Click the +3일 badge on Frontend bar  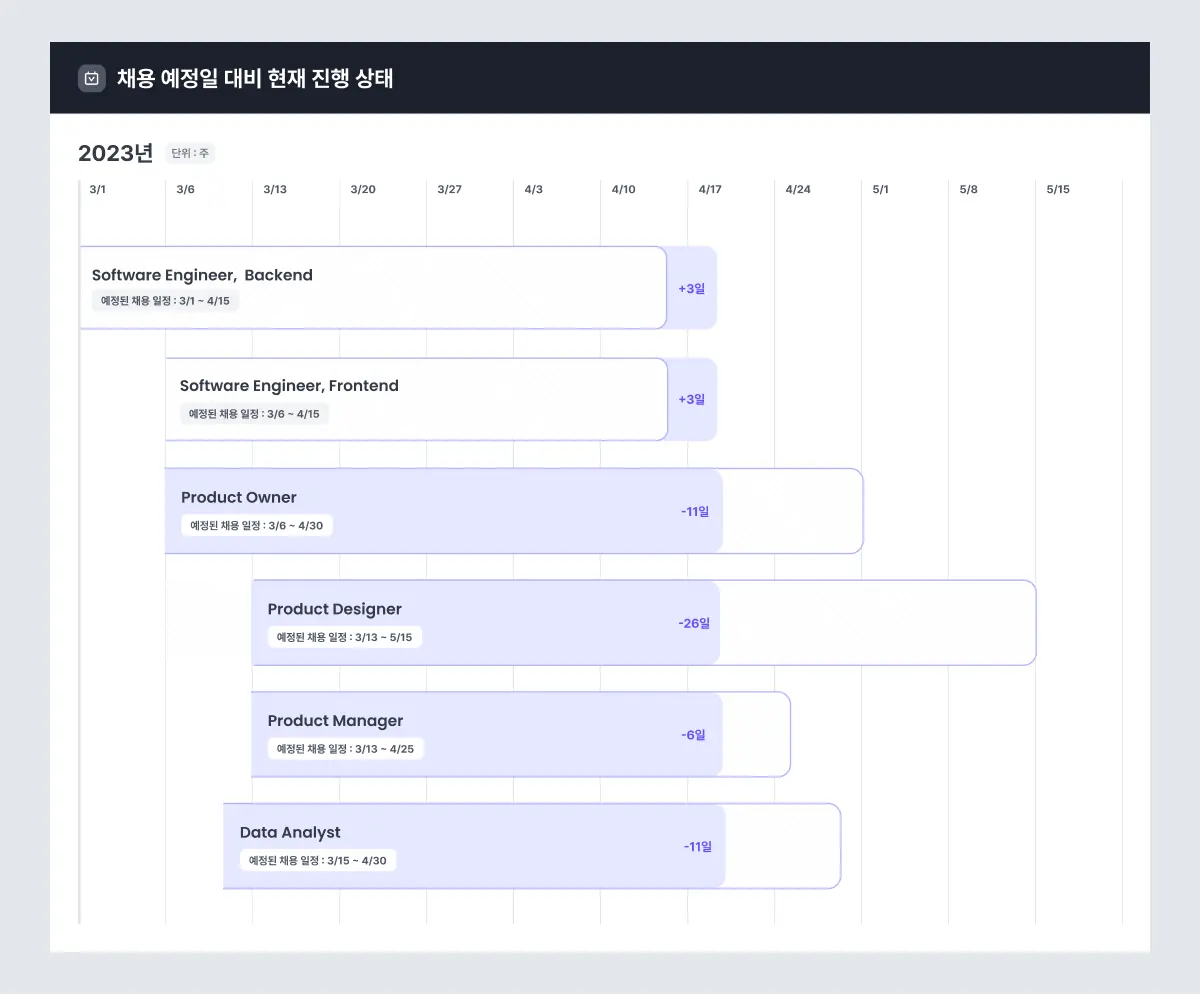pos(692,399)
